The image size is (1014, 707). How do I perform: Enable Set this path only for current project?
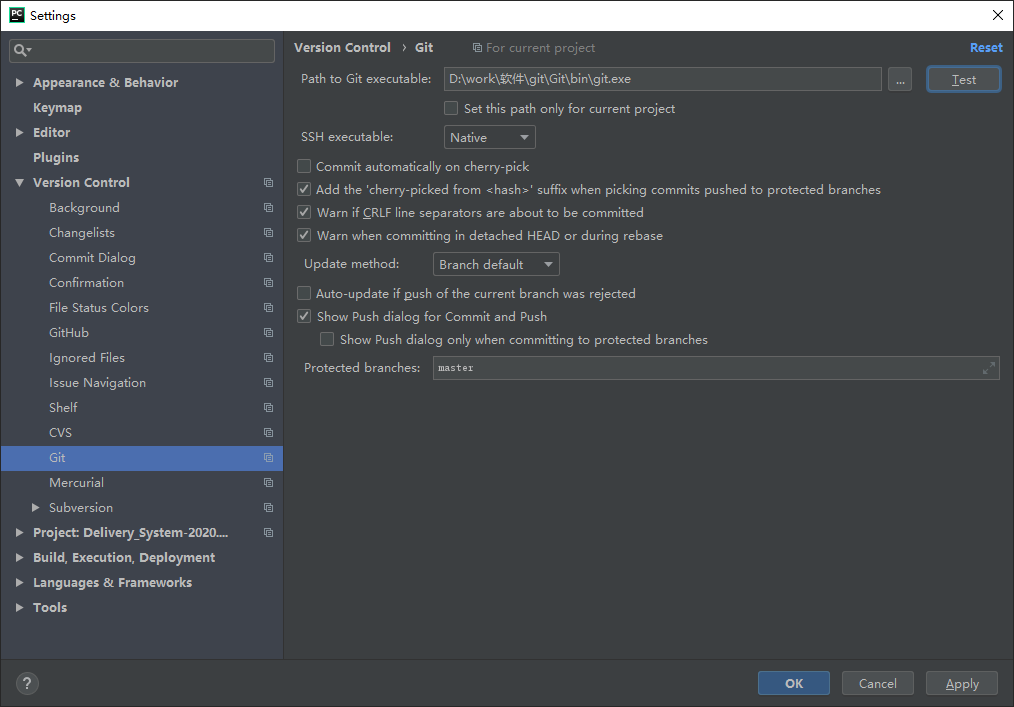(451, 108)
